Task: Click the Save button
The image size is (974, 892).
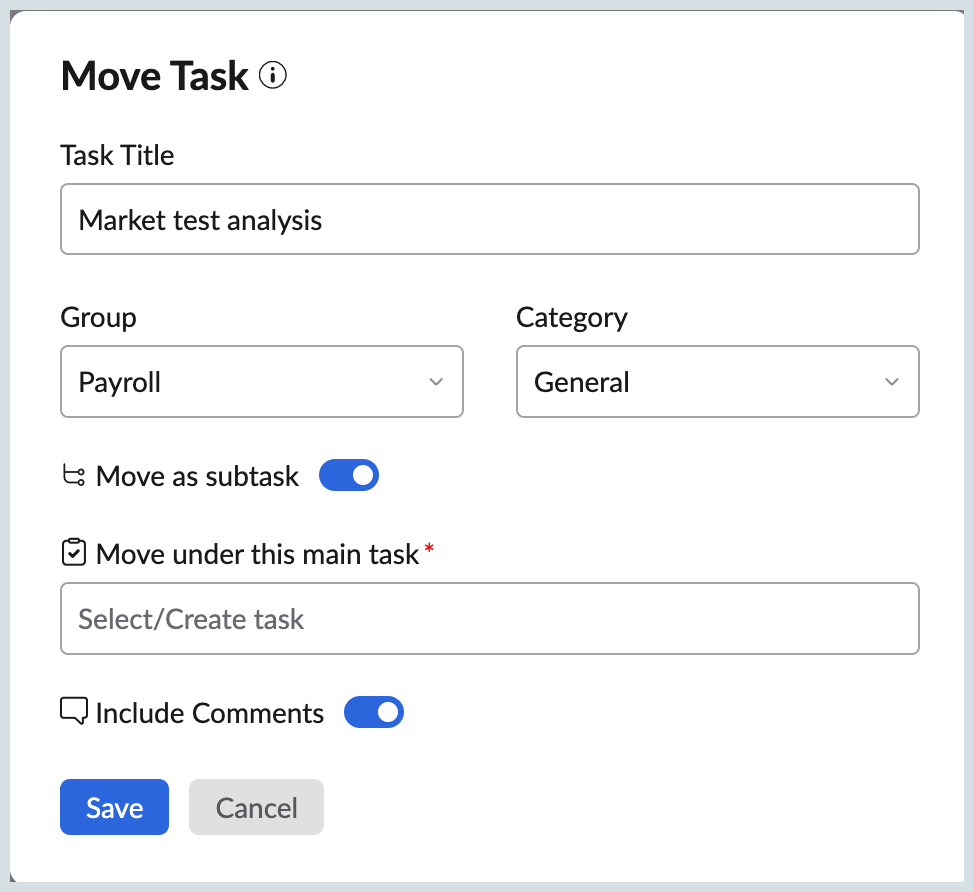Action: [114, 807]
